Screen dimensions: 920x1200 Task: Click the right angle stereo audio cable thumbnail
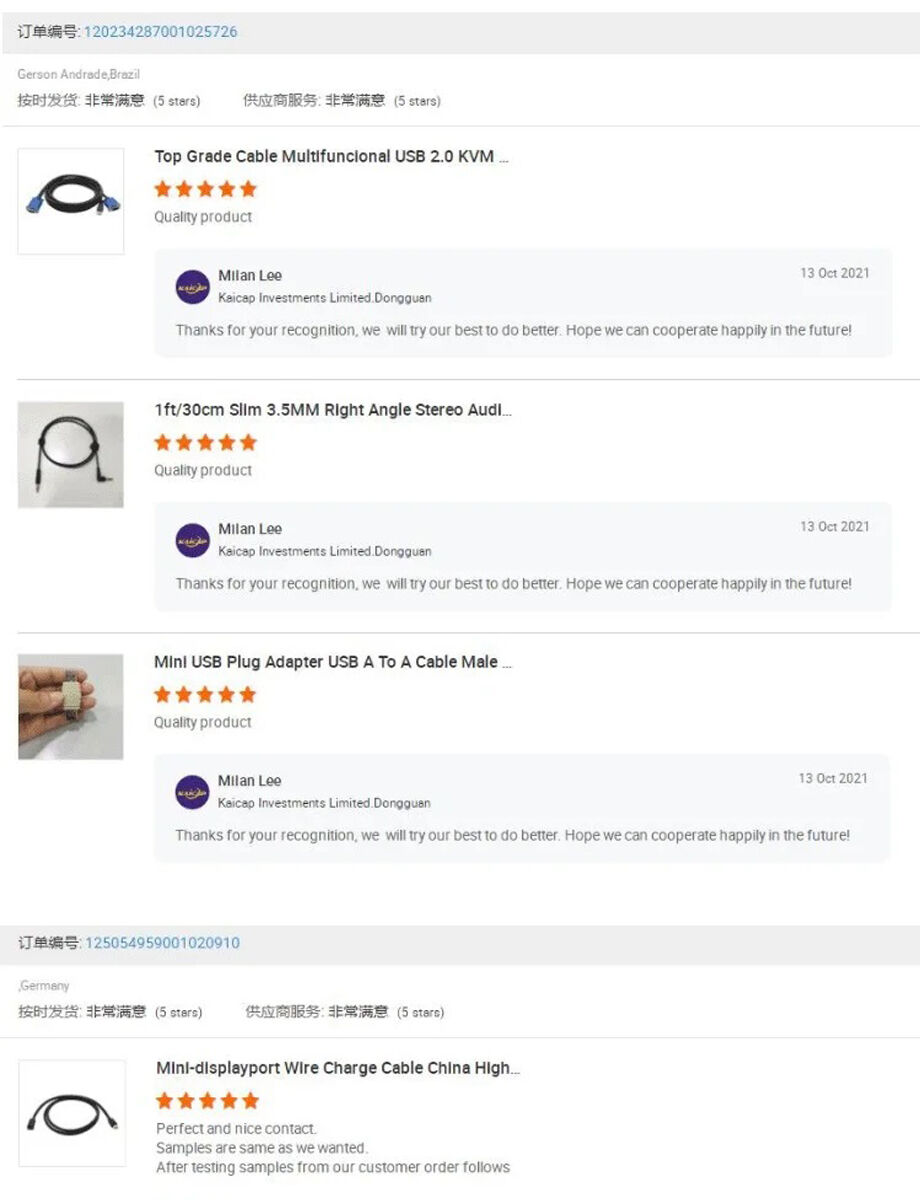(71, 455)
